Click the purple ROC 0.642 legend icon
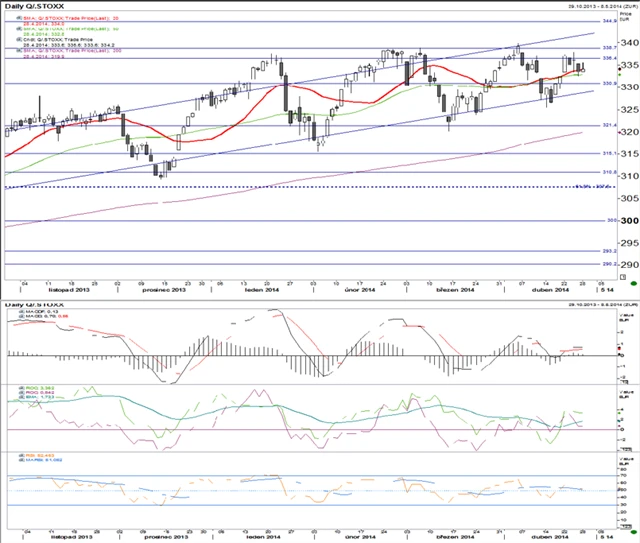 click(21, 392)
